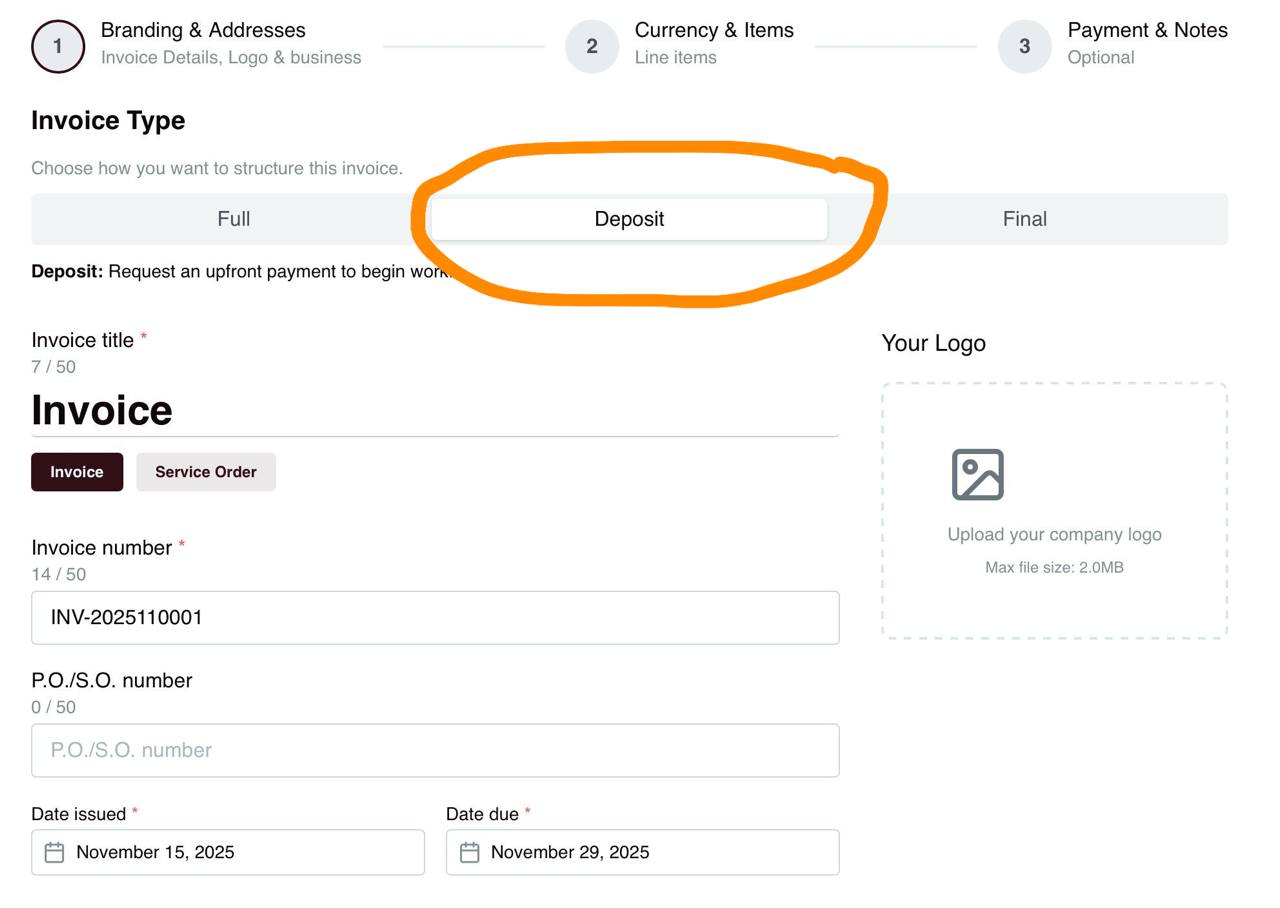Screen dimensions: 1280x908
Task: Click the Invoice title text field
Action: (x=435, y=411)
